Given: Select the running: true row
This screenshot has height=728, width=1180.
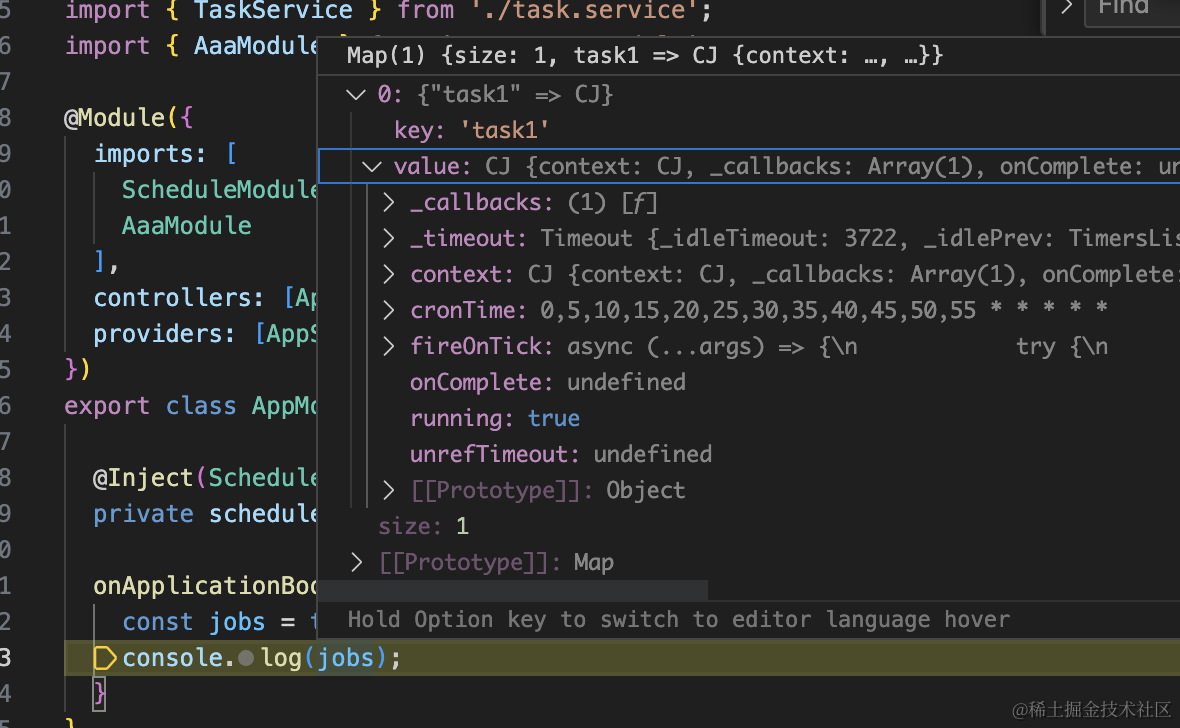Looking at the screenshot, I should click(x=494, y=419).
